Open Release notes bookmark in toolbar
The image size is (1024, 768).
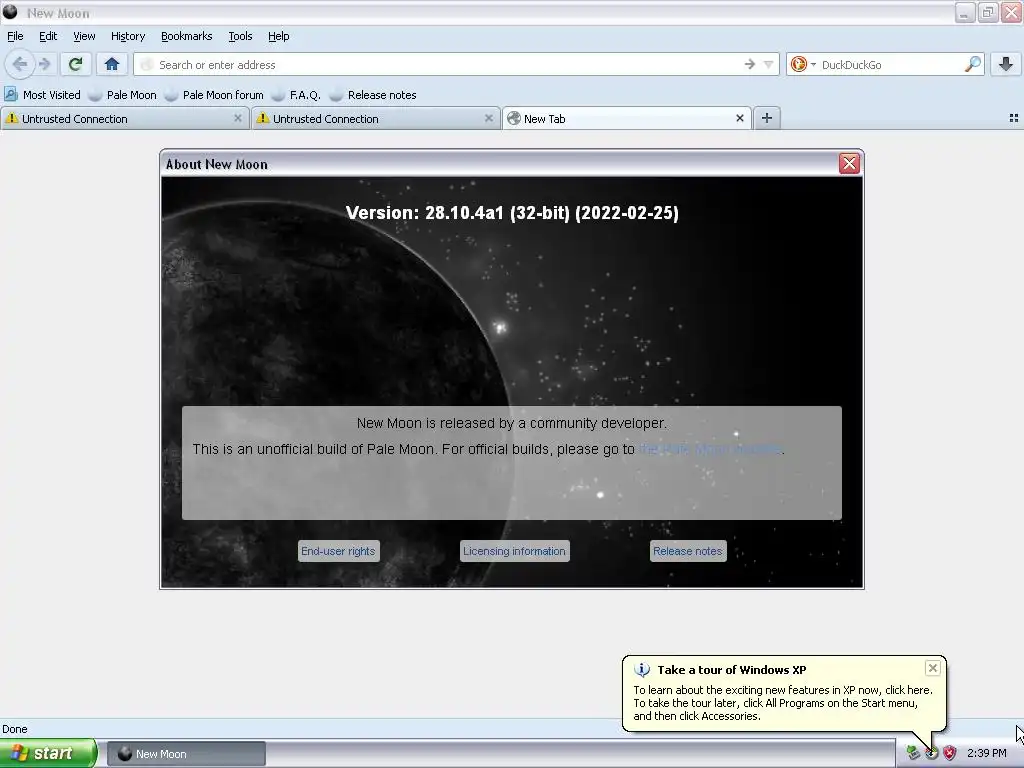pos(374,95)
